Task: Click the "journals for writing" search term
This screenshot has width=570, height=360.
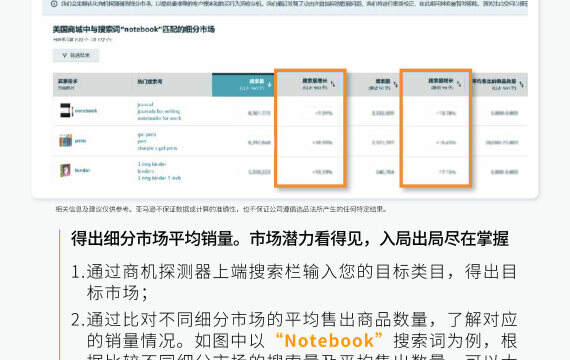Action: click(x=158, y=111)
